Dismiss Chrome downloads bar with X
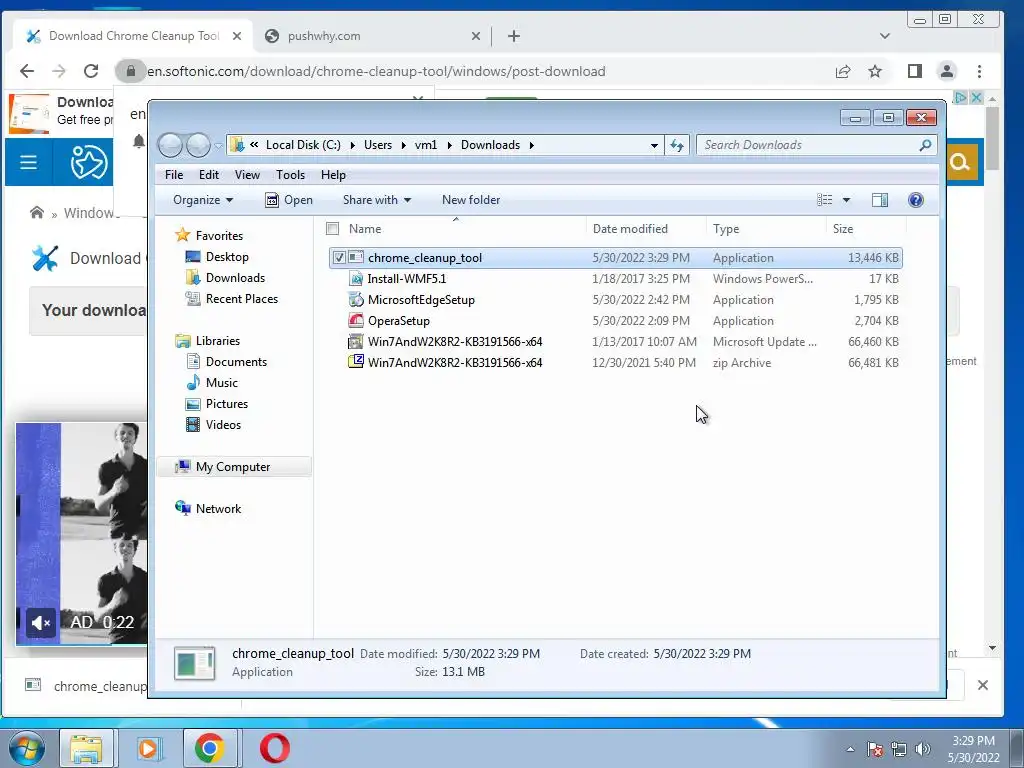The width and height of the screenshot is (1024, 768). pos(982,685)
